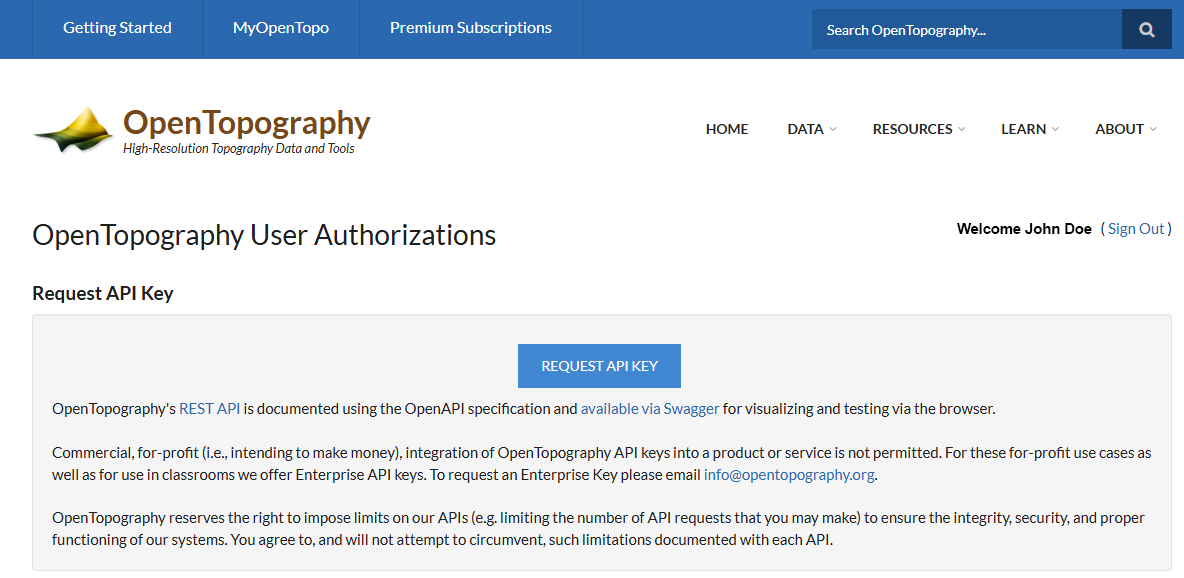Open the Getting Started tab
This screenshot has width=1184, height=578.
click(117, 29)
